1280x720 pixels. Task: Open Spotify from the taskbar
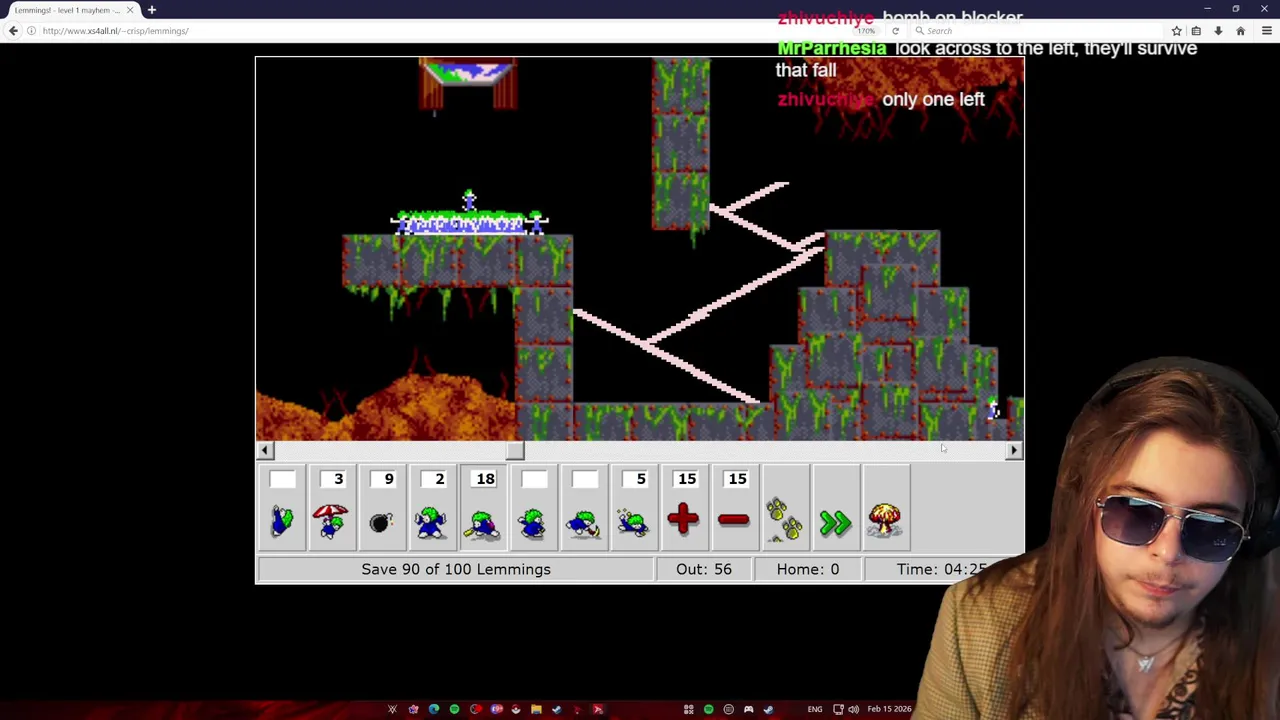pos(454,709)
